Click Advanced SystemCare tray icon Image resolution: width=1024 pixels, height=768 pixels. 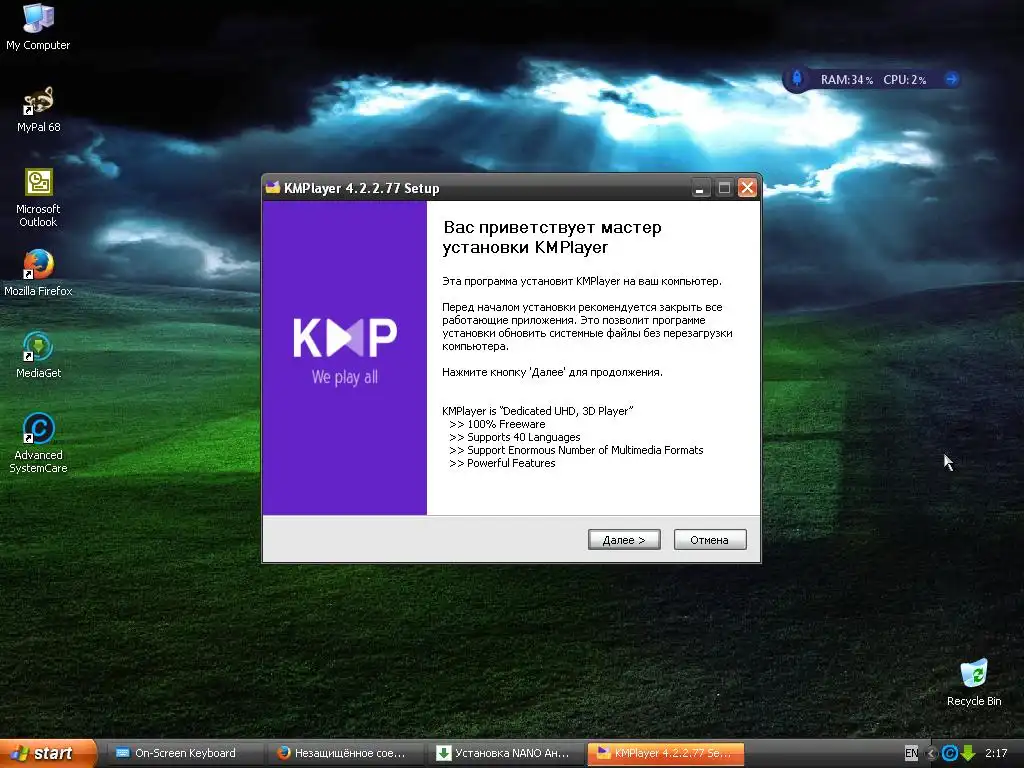click(x=950, y=754)
